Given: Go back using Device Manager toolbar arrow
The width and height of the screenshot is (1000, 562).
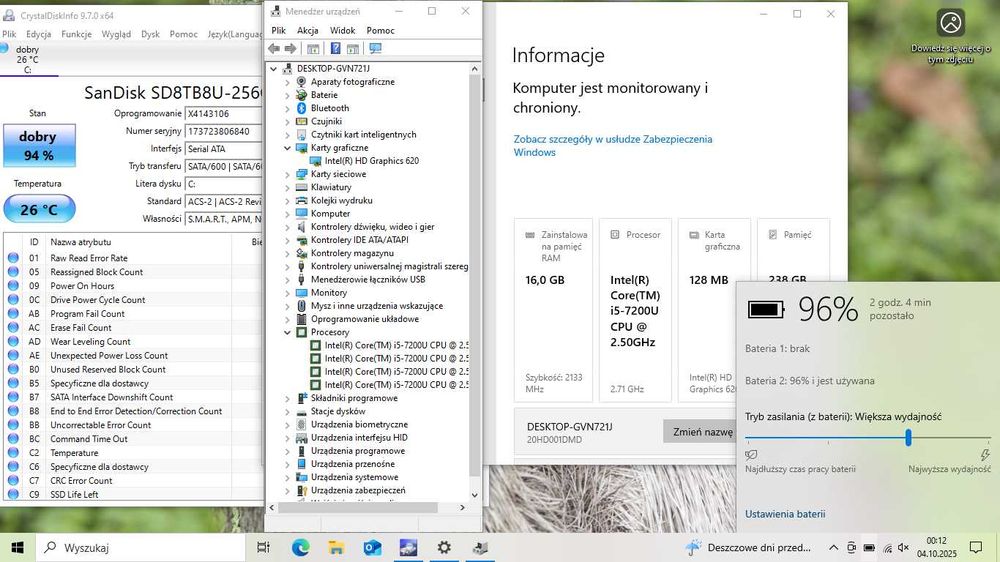Looking at the screenshot, I should coord(274,48).
